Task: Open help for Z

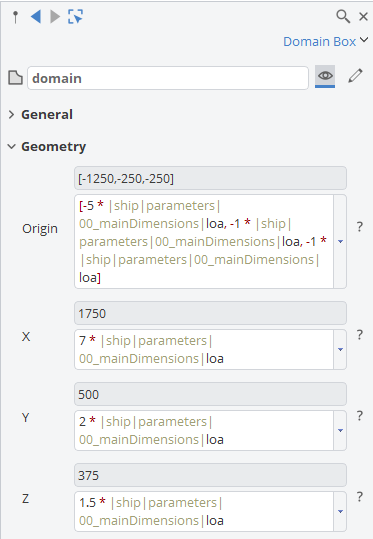Action: pyautogui.click(x=359, y=497)
